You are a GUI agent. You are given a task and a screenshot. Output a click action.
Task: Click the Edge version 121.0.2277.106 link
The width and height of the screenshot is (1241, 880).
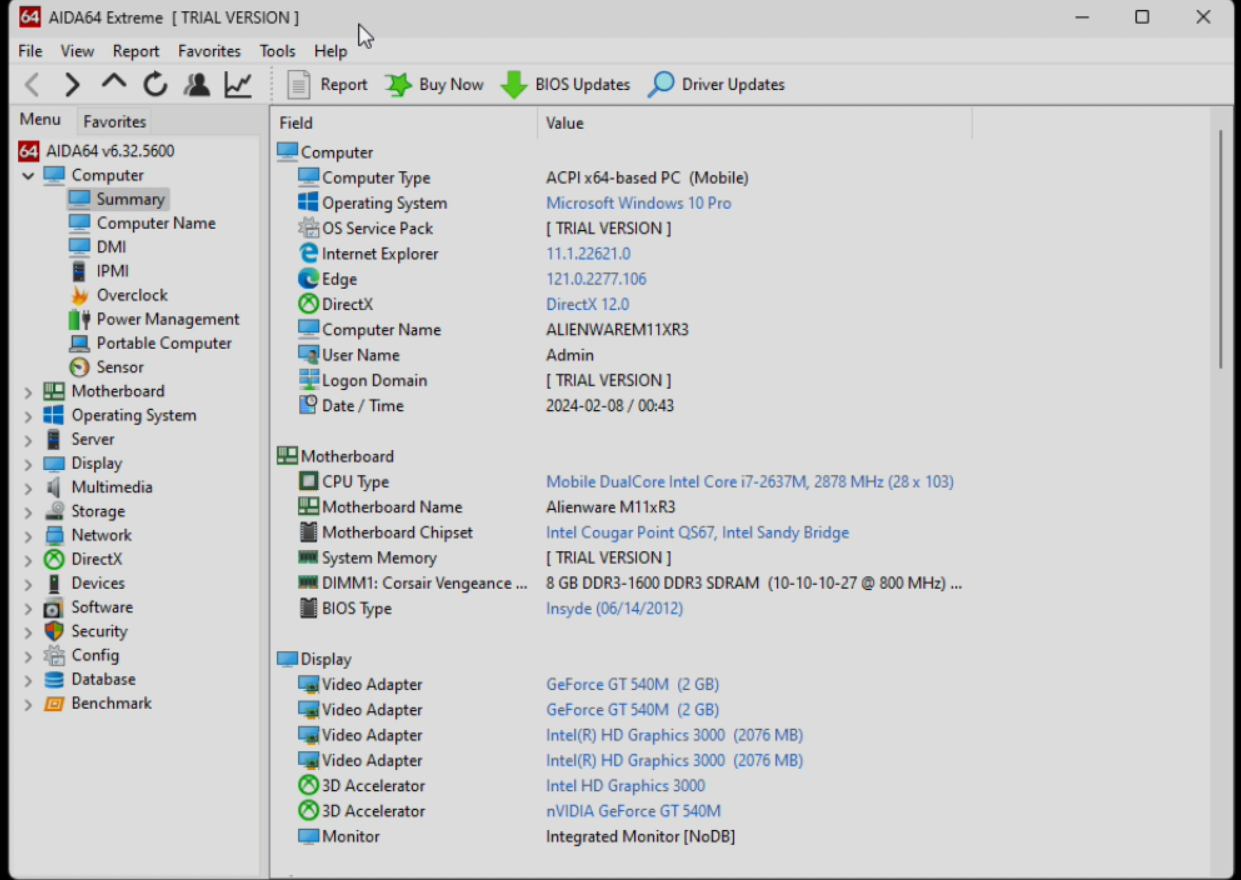596,279
